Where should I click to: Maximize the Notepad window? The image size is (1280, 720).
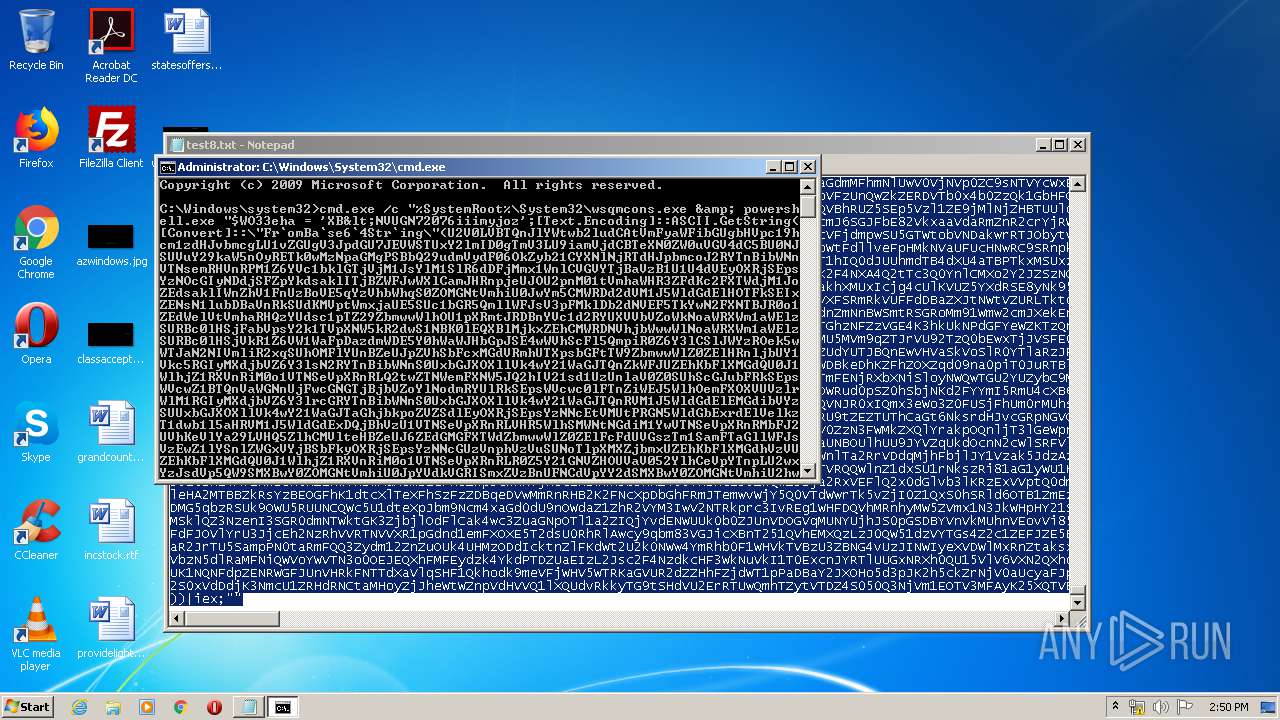click(x=1060, y=145)
